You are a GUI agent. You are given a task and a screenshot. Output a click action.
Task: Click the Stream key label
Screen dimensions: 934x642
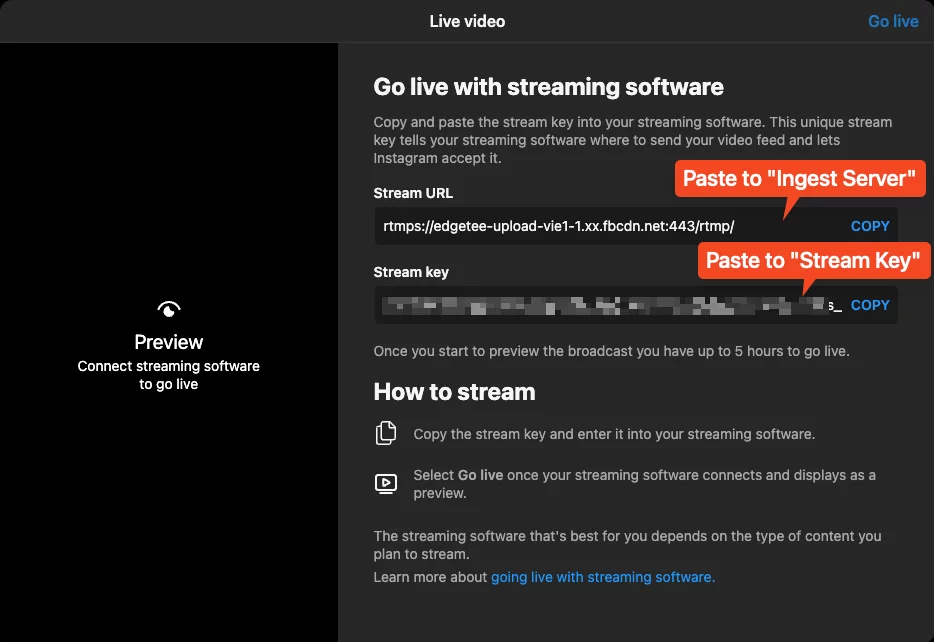pos(411,272)
